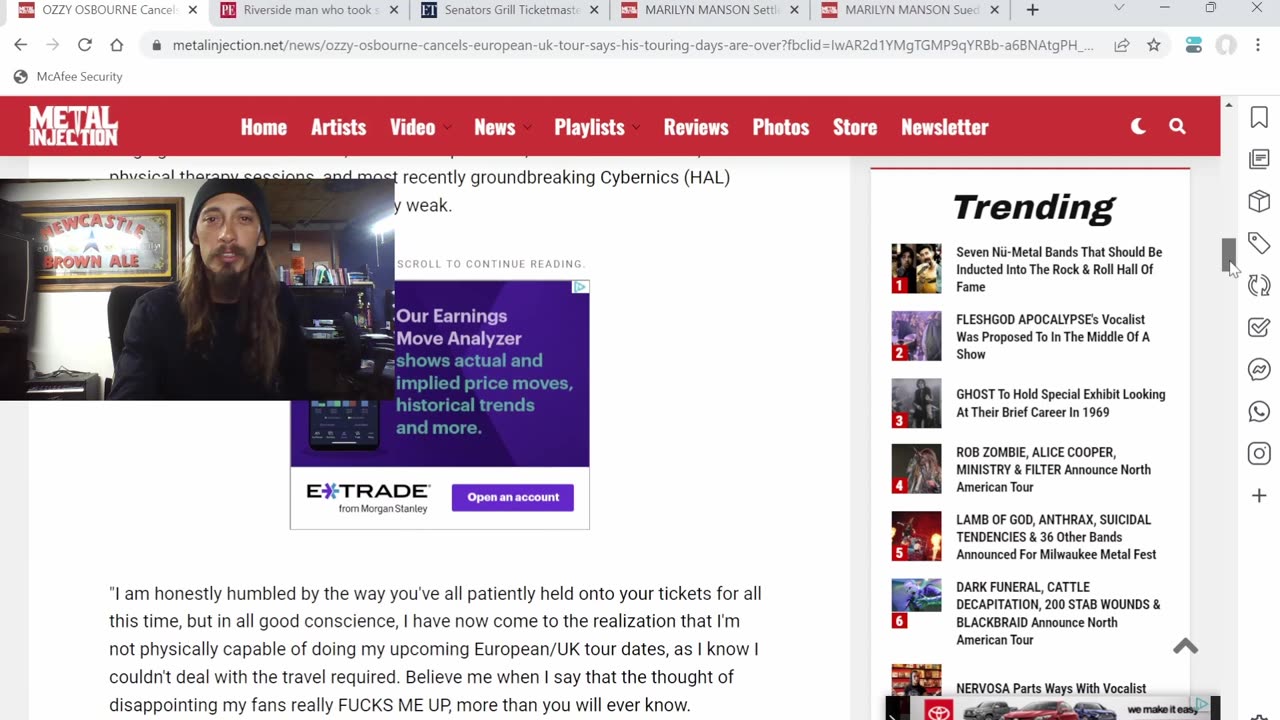The image size is (1280, 720).
Task: Add a sidebar app with the plus icon
Action: coord(1259,495)
